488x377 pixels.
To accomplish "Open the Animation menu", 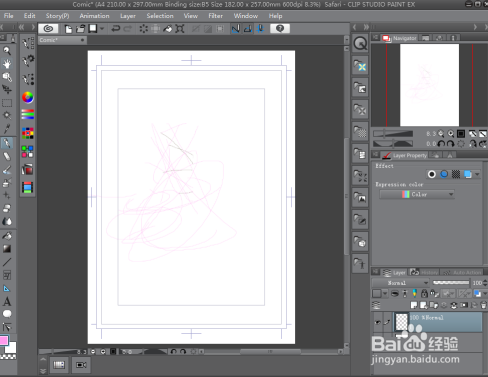I will point(94,16).
